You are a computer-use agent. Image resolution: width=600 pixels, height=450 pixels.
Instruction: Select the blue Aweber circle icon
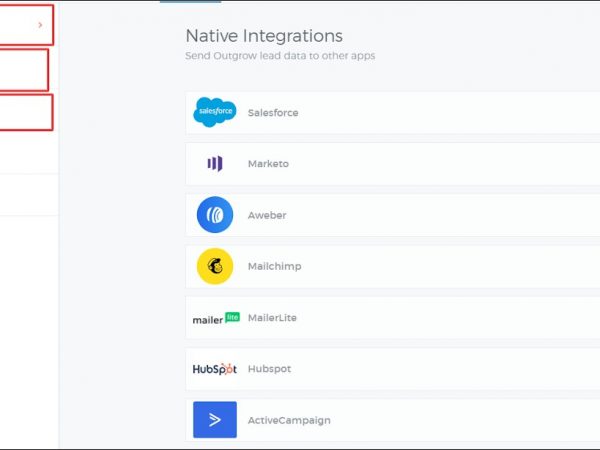coord(214,215)
